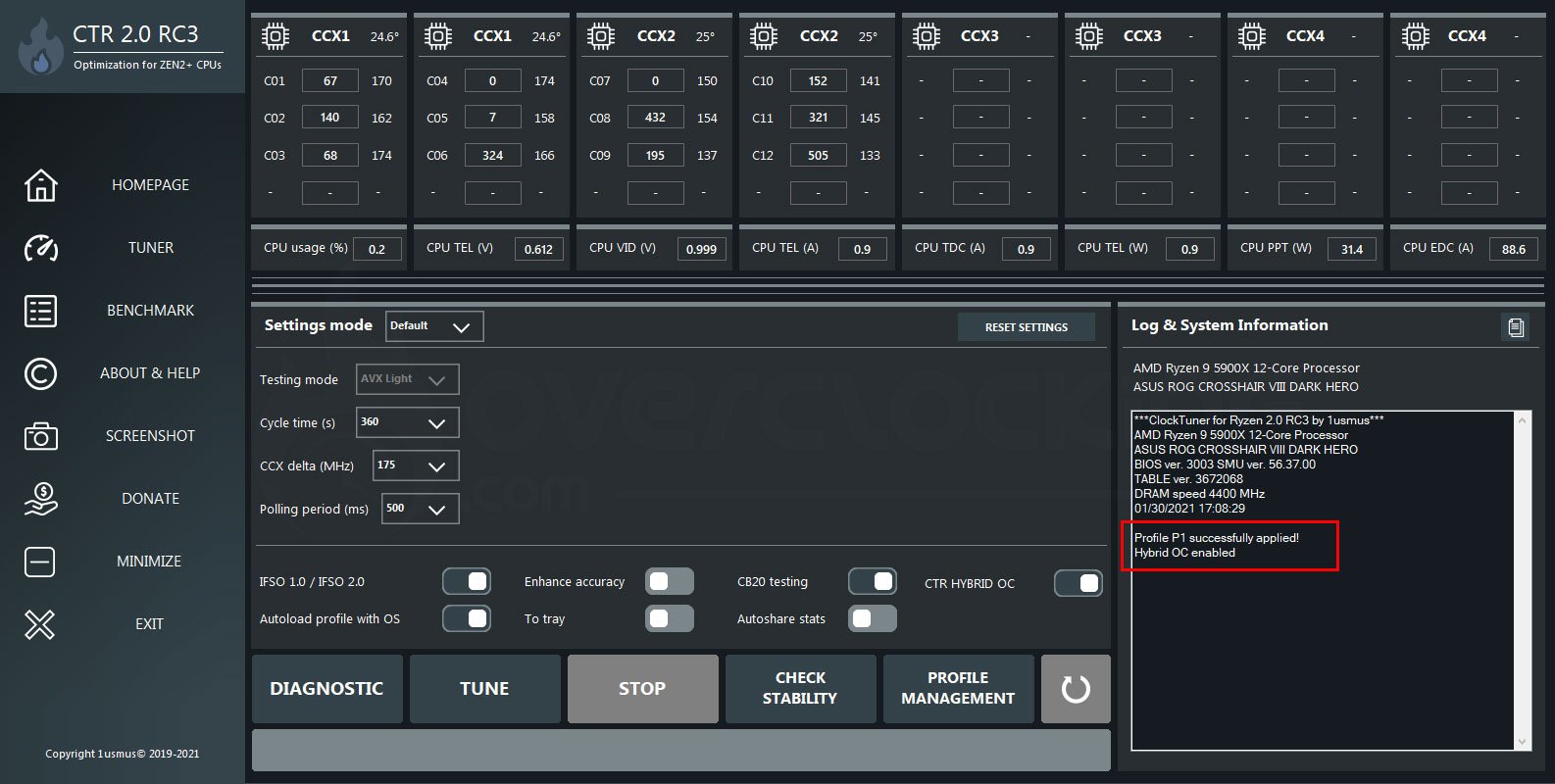
Task: Take a screenshot using the camera icon
Action: (x=40, y=436)
